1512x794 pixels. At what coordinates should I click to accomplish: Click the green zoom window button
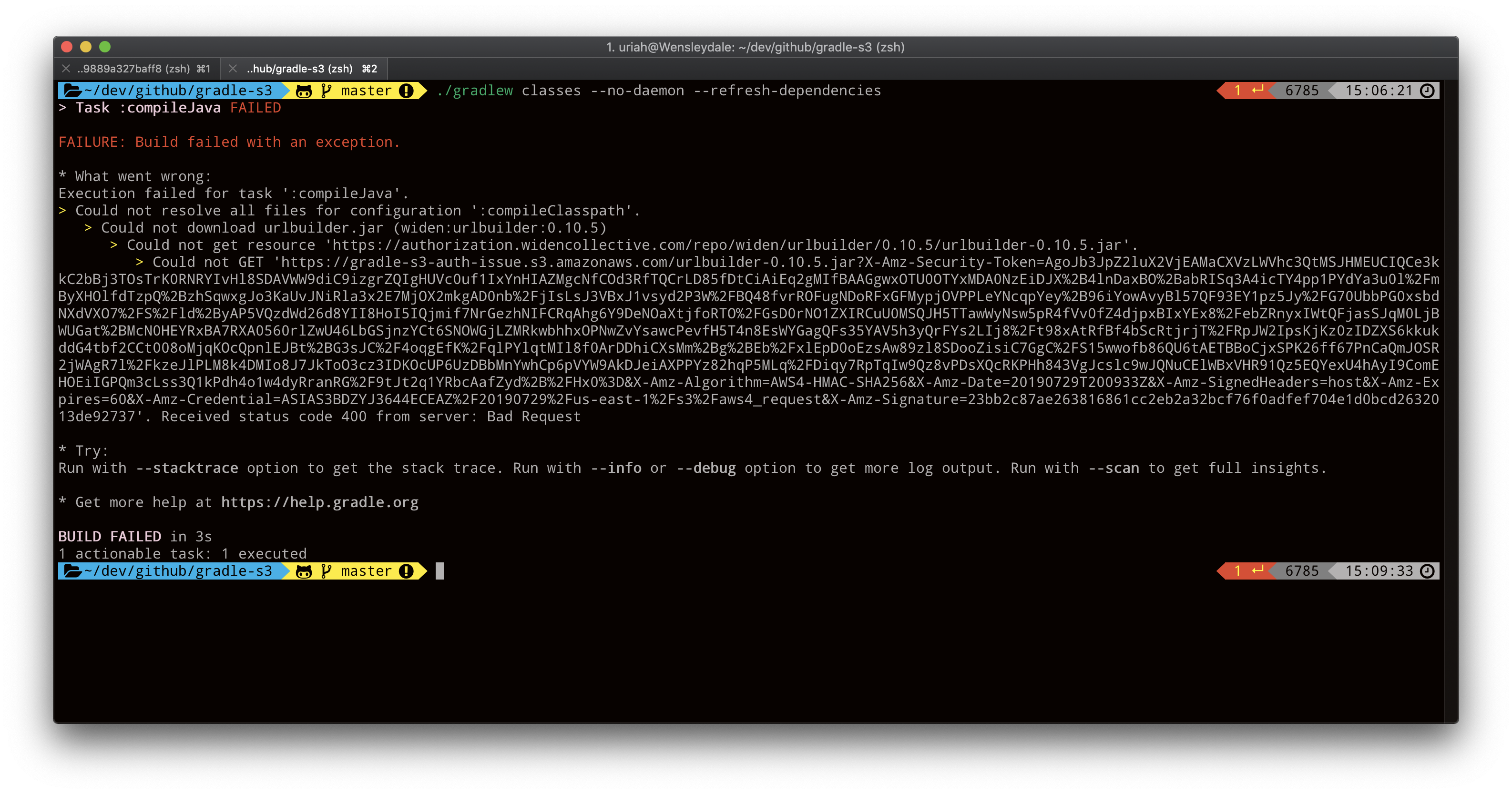point(105,47)
